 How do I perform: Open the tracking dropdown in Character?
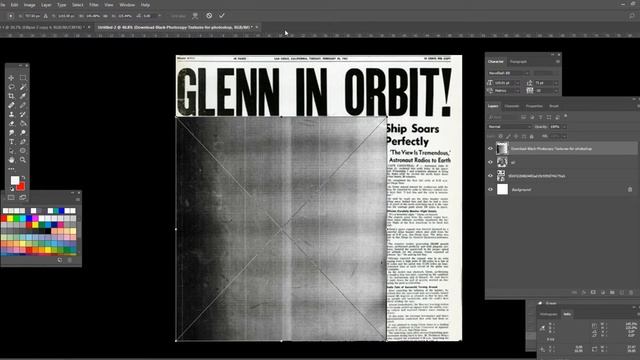click(556, 91)
